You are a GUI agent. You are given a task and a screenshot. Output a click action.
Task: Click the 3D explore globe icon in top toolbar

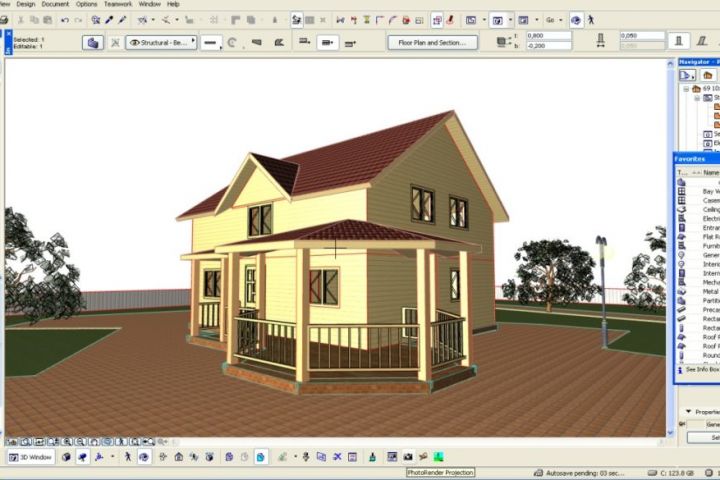click(576, 20)
